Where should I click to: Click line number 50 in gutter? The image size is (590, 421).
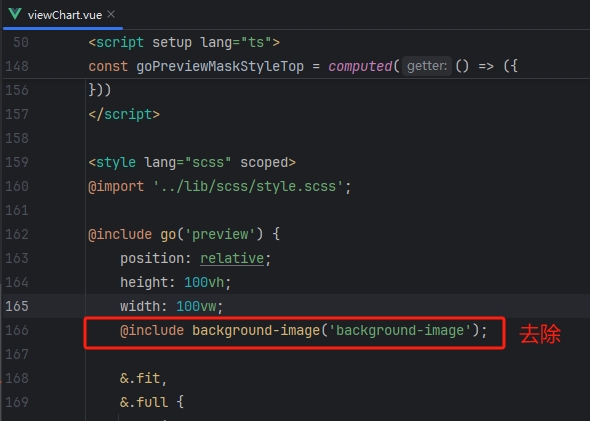tap(20, 42)
